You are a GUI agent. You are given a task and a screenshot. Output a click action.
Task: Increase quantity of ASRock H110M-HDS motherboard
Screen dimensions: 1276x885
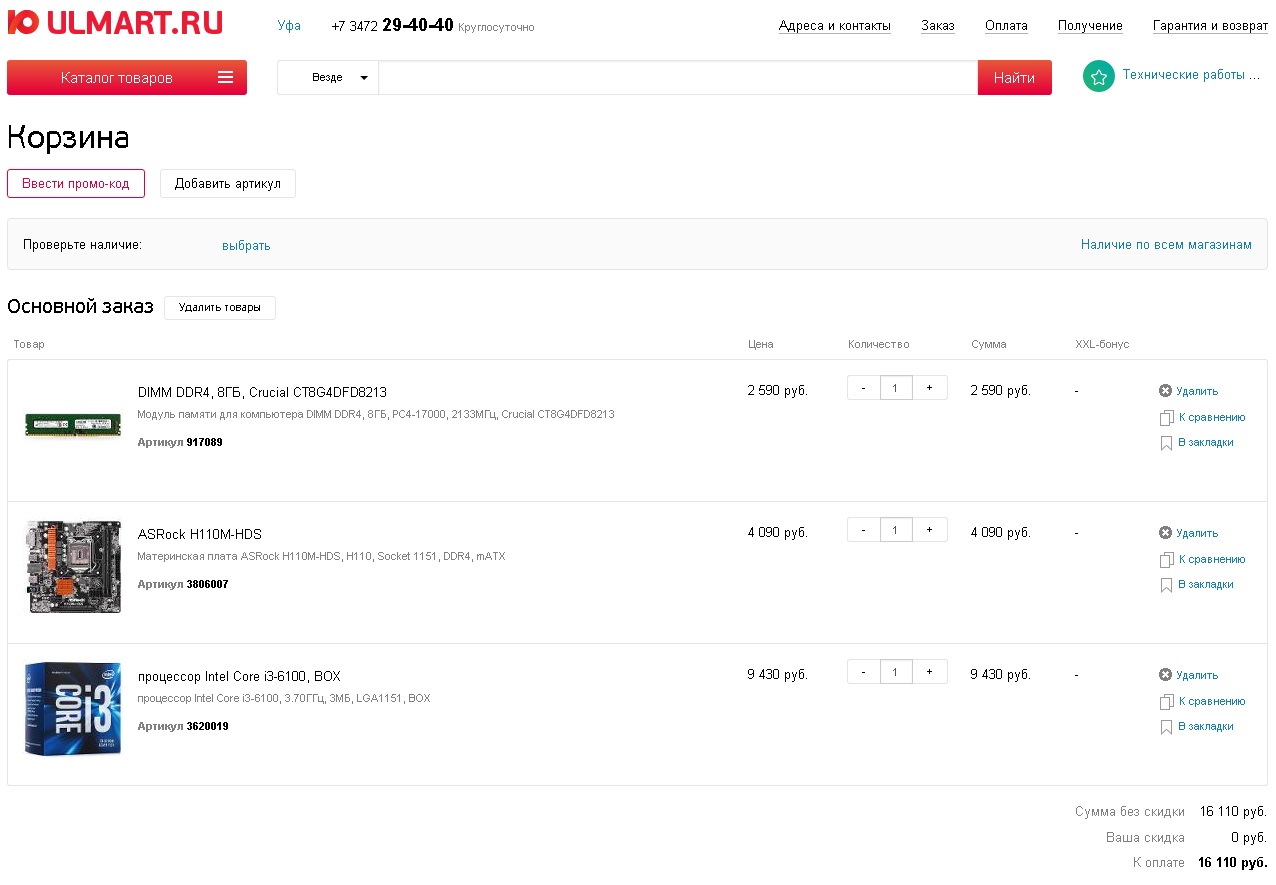tap(930, 530)
